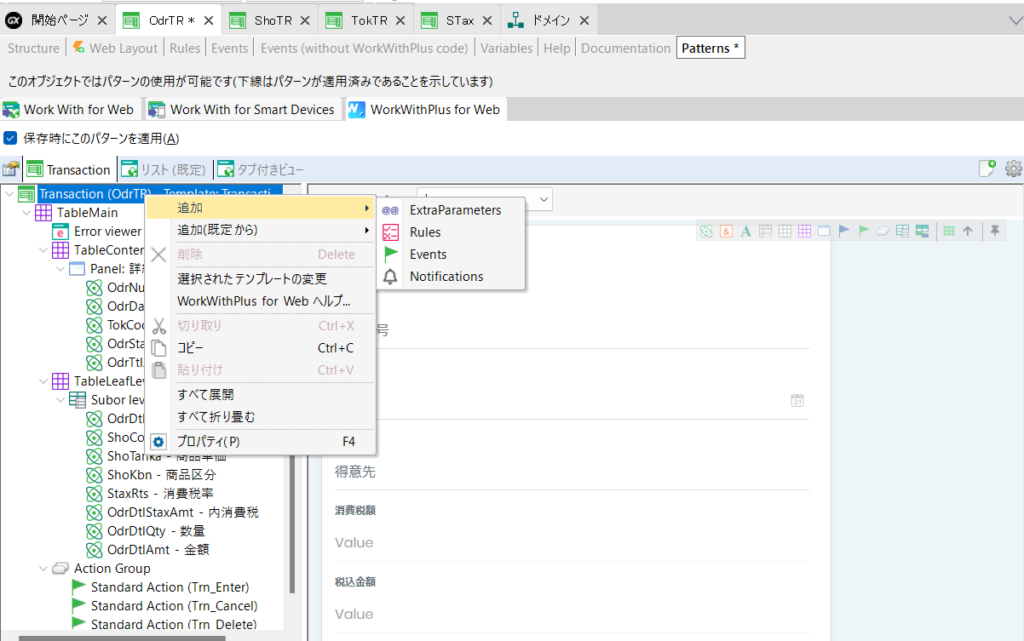
Task: Click the text 'A' icon in the editor toolbar
Action: (x=746, y=231)
